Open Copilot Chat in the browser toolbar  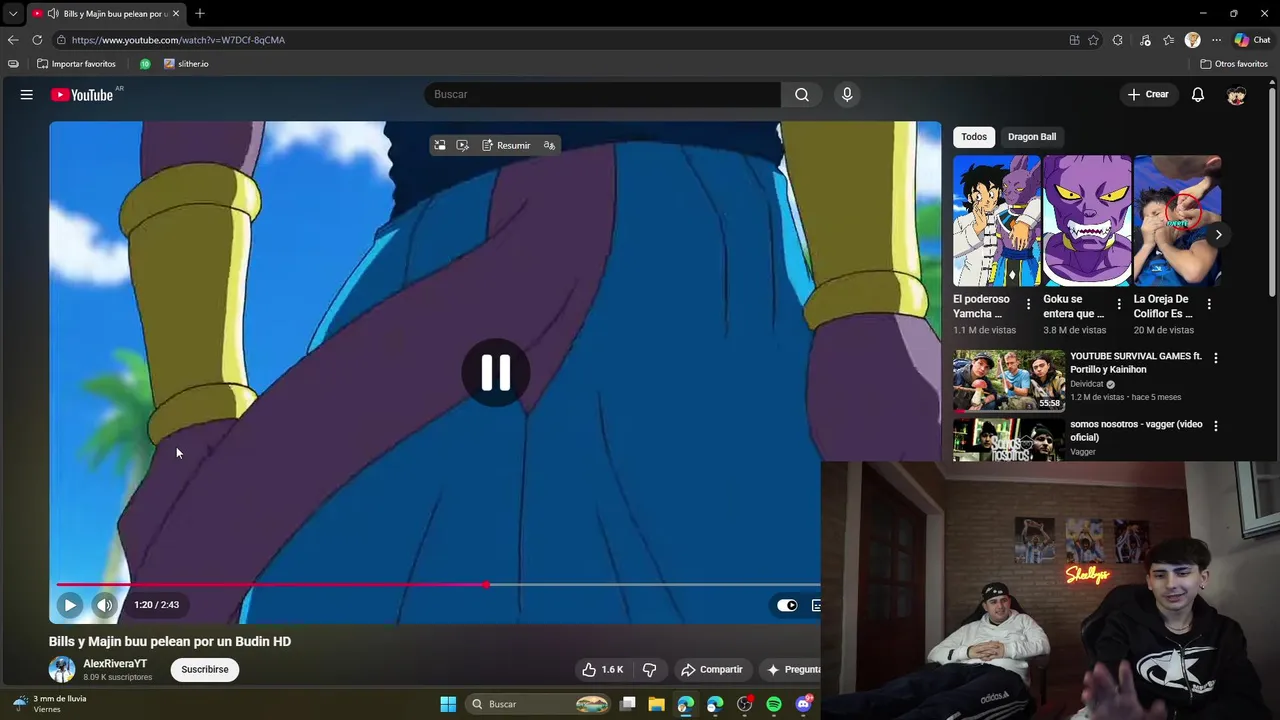(x=1253, y=40)
